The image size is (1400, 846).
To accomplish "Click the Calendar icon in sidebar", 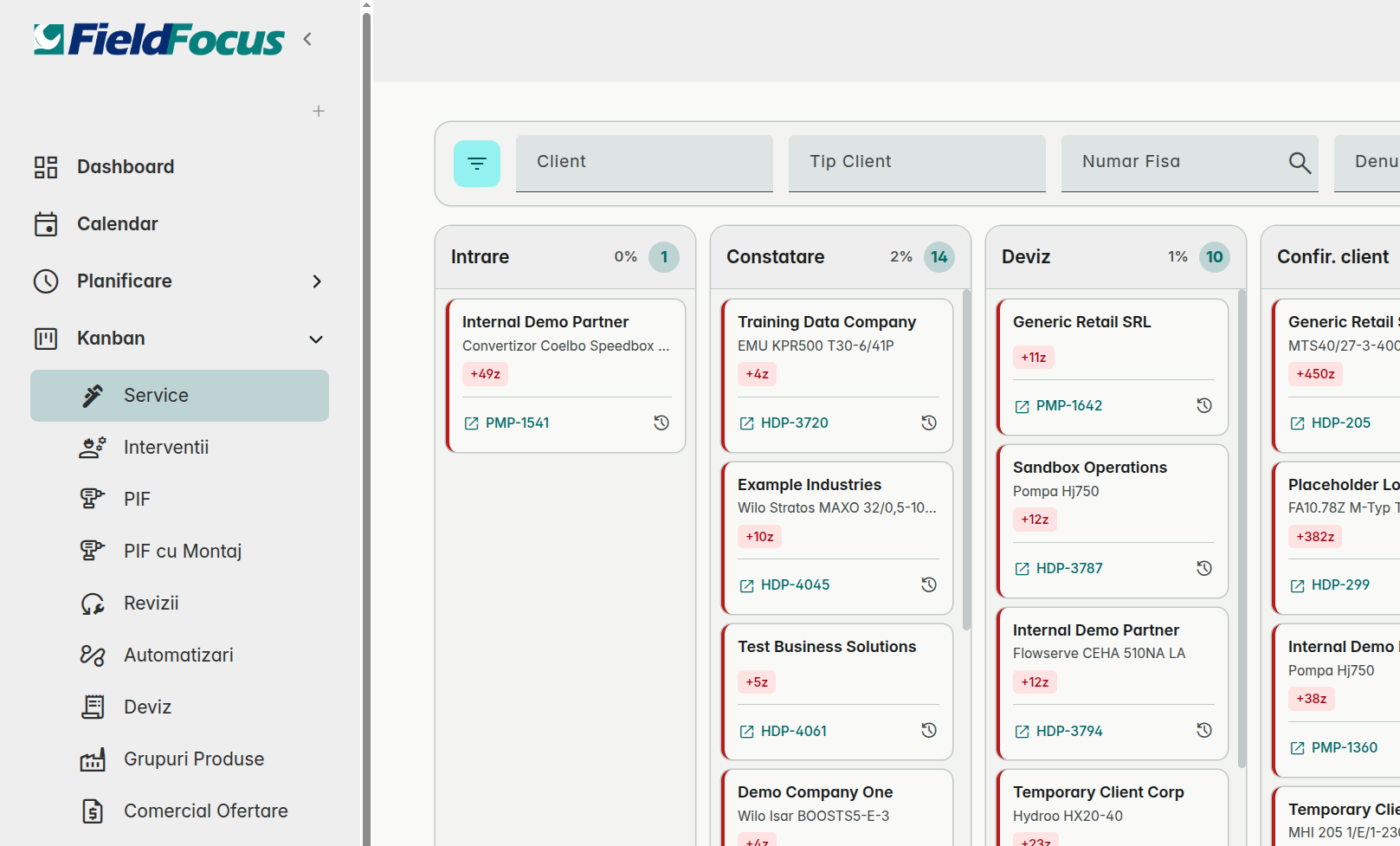I will (x=46, y=224).
